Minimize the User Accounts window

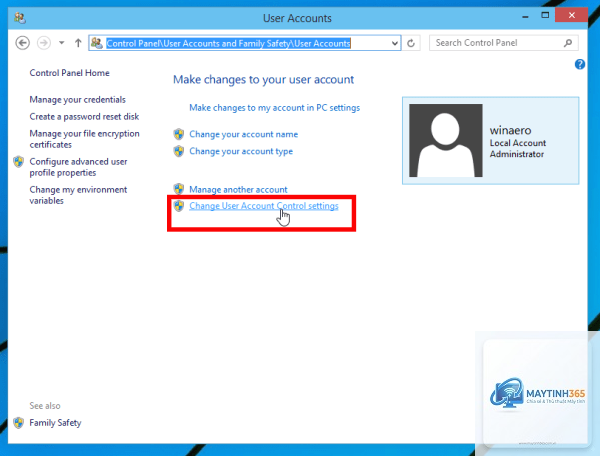(x=526, y=16)
